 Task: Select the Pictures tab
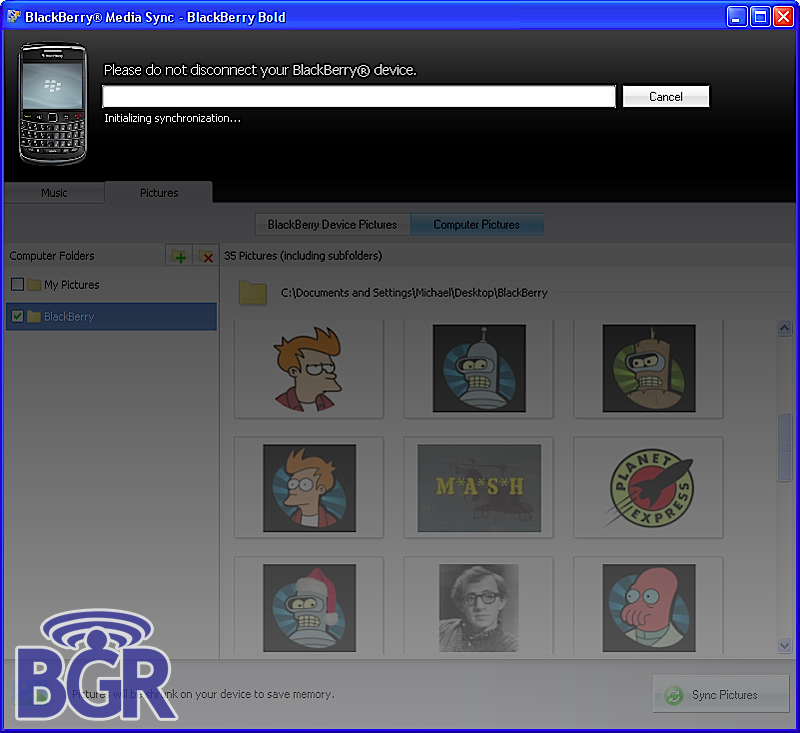159,193
